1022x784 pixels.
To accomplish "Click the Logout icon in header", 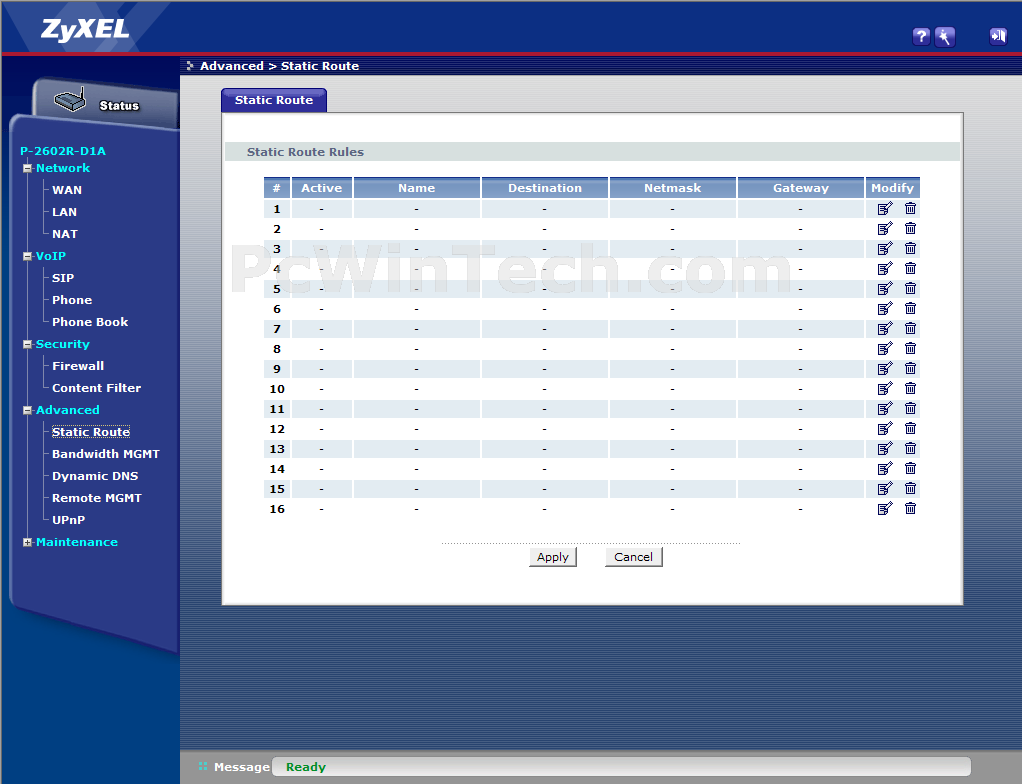I will click(998, 36).
